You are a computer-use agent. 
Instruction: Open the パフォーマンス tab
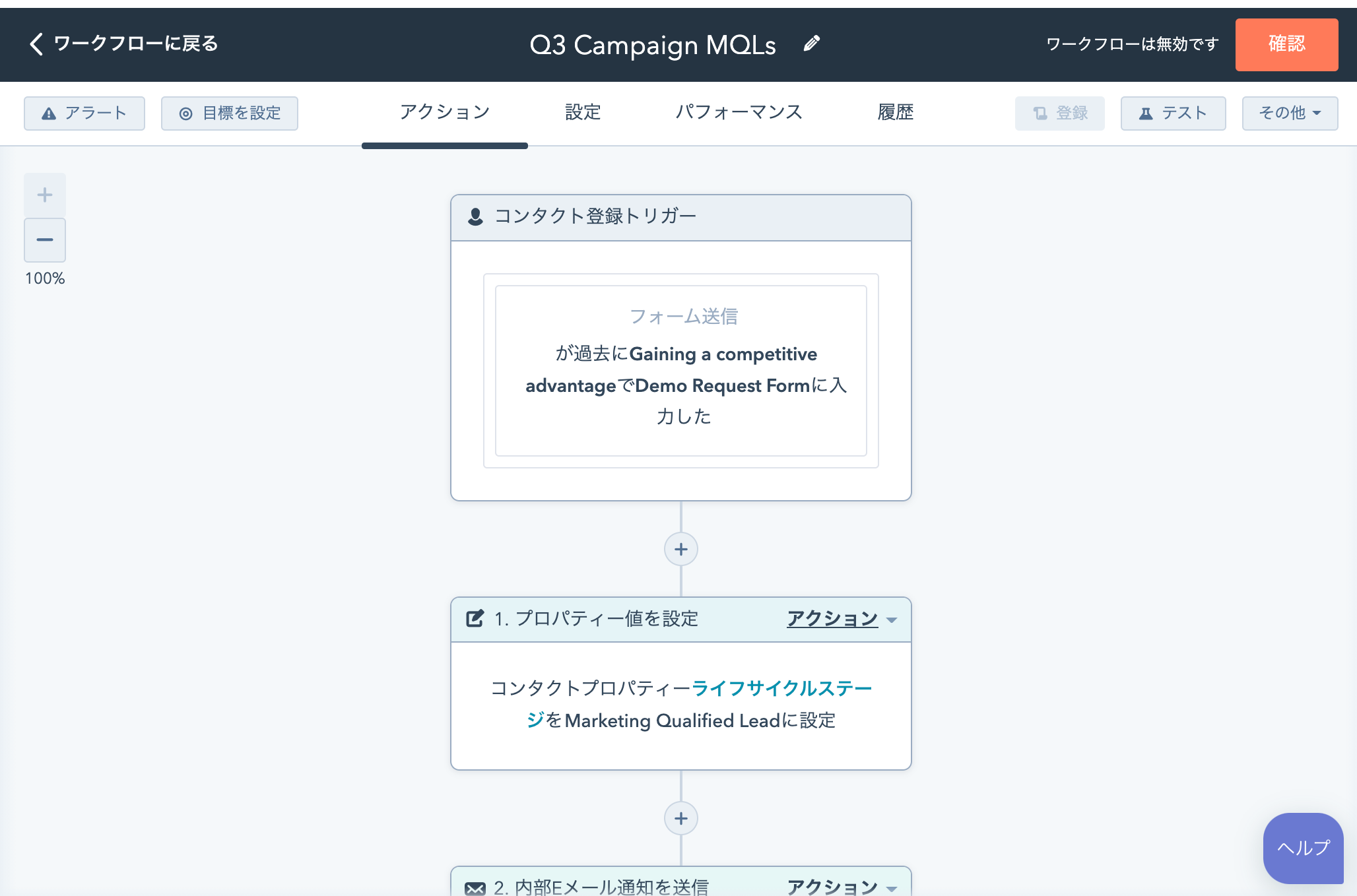(x=739, y=112)
